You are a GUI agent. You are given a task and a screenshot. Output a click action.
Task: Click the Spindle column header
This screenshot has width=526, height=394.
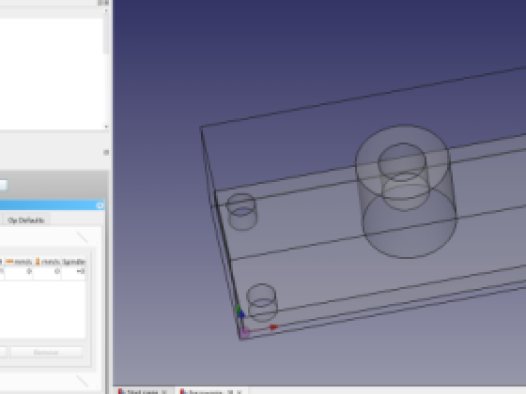tap(74, 262)
